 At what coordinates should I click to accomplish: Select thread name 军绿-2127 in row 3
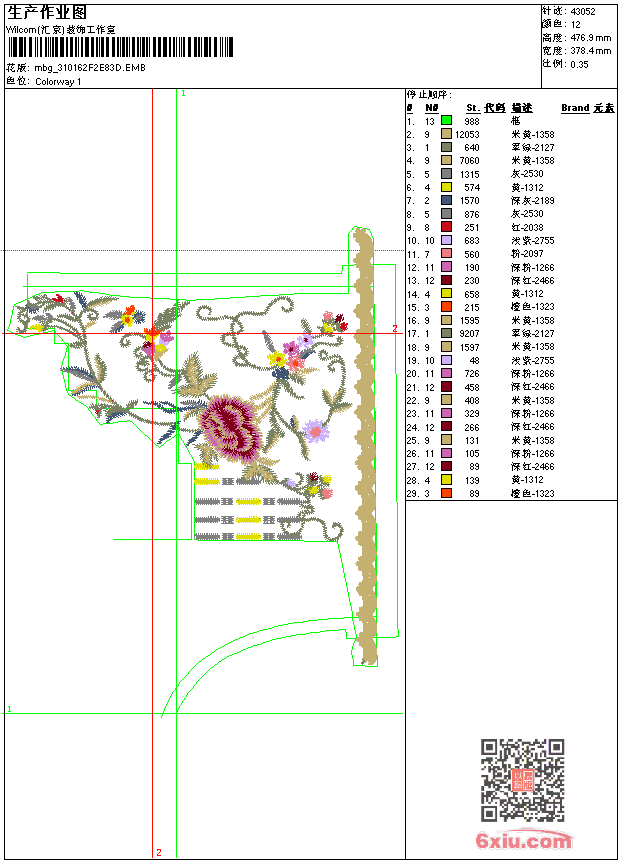tap(533, 147)
